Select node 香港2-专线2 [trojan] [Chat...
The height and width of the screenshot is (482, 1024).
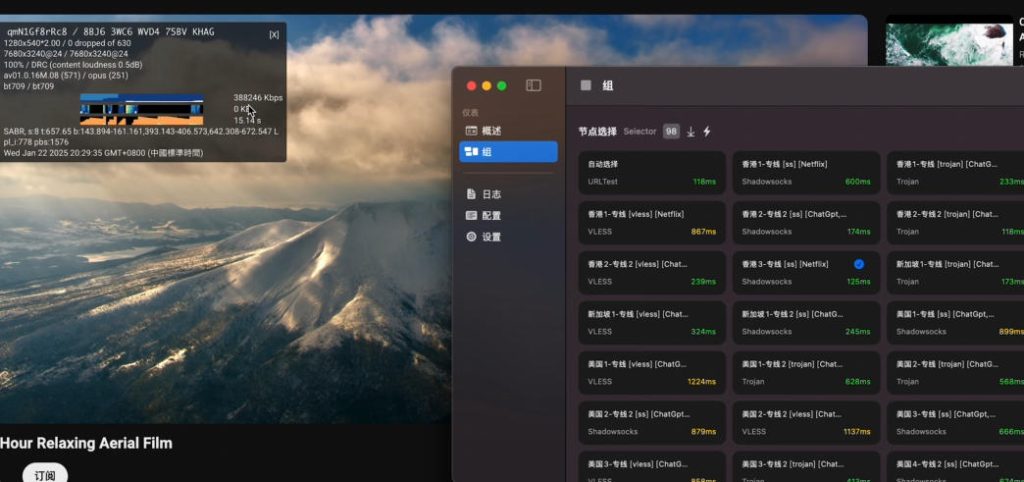pos(955,223)
